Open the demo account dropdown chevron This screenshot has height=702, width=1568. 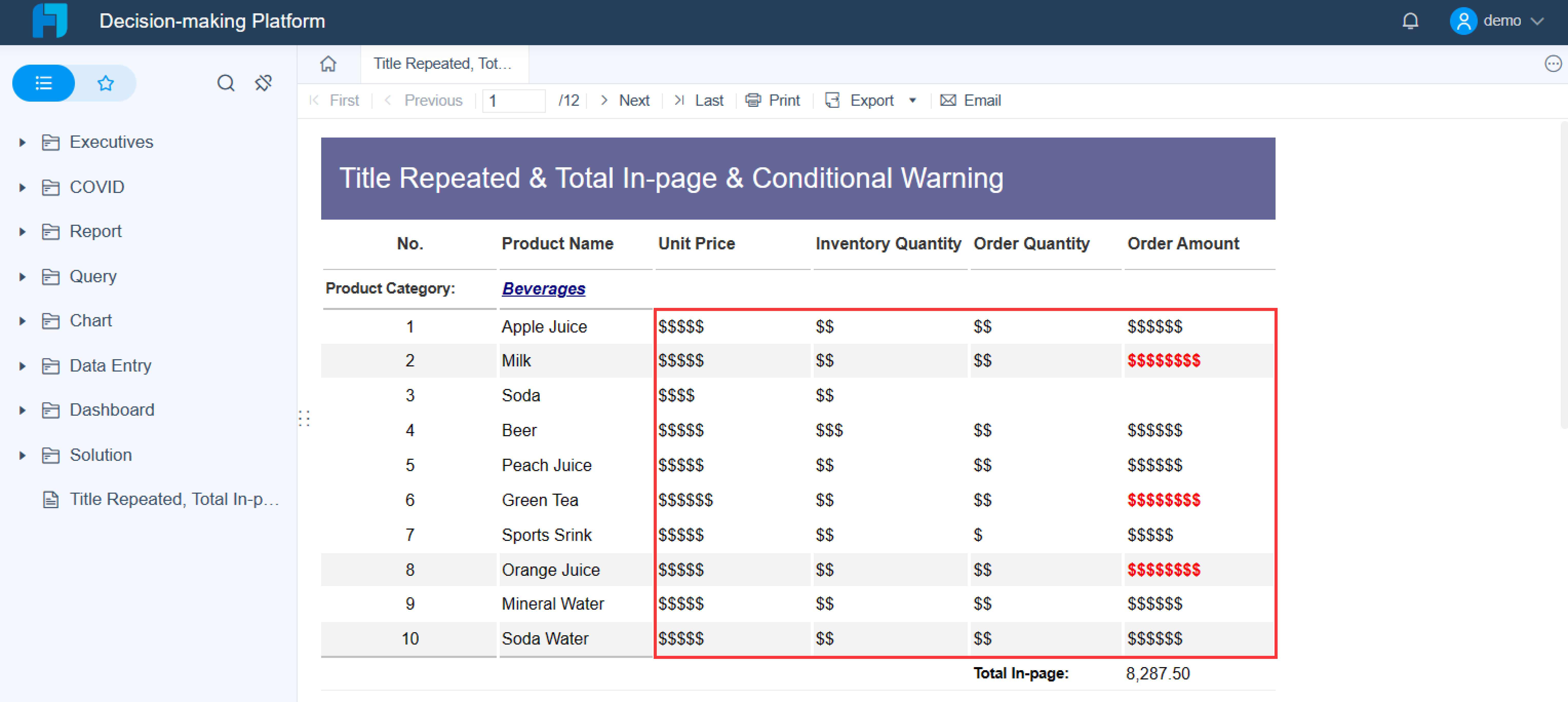(1537, 21)
